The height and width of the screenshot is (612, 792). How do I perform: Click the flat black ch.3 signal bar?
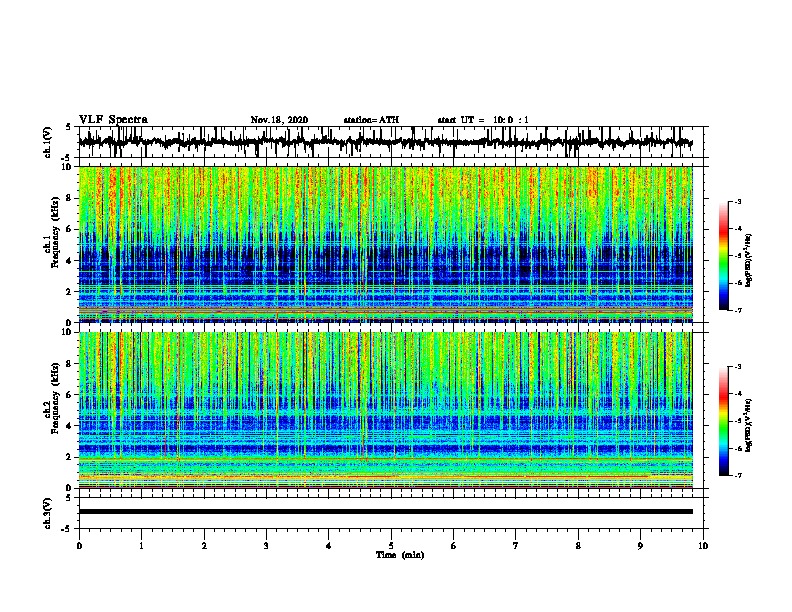(385, 512)
